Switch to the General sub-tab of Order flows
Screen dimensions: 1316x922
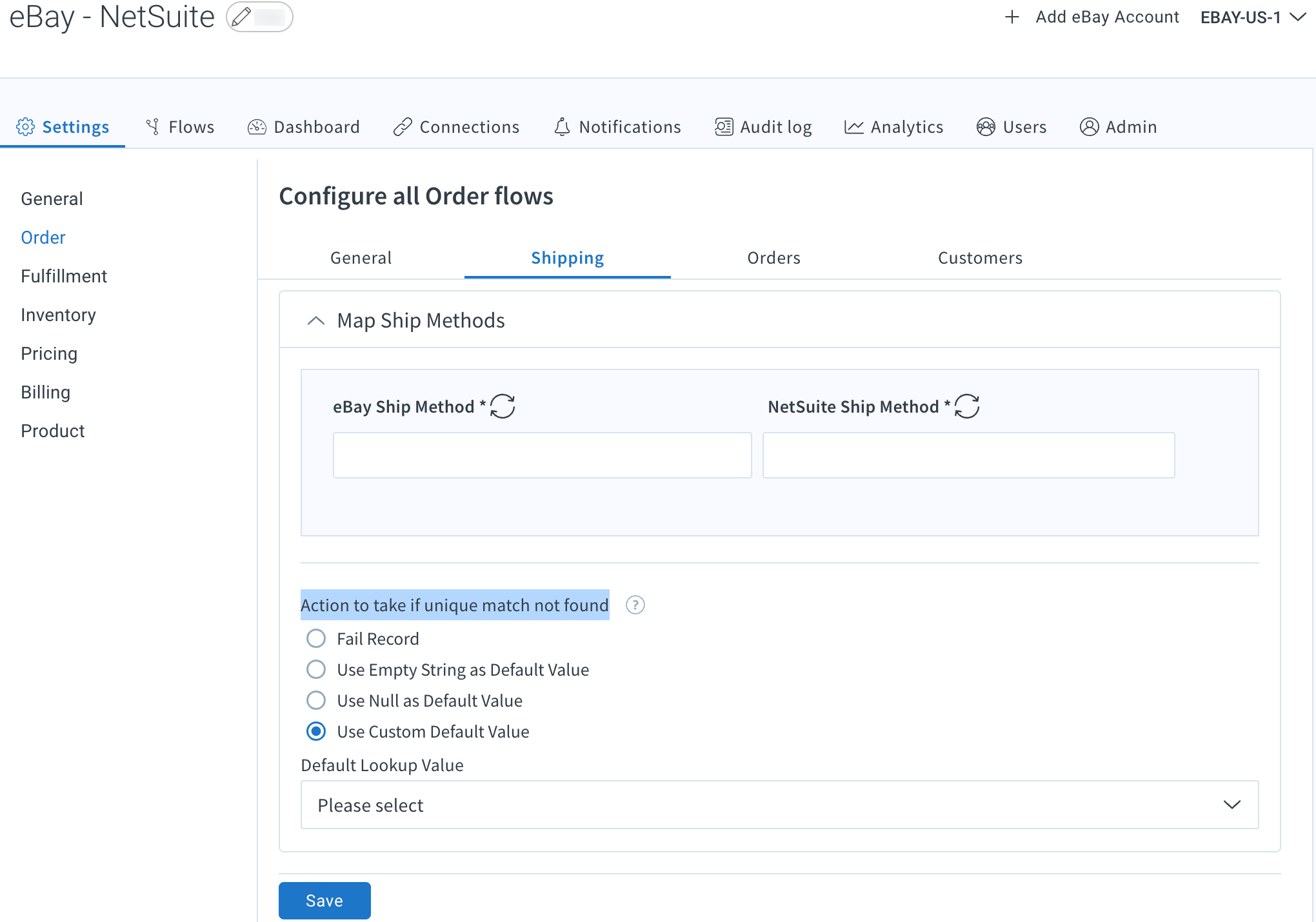click(x=361, y=258)
